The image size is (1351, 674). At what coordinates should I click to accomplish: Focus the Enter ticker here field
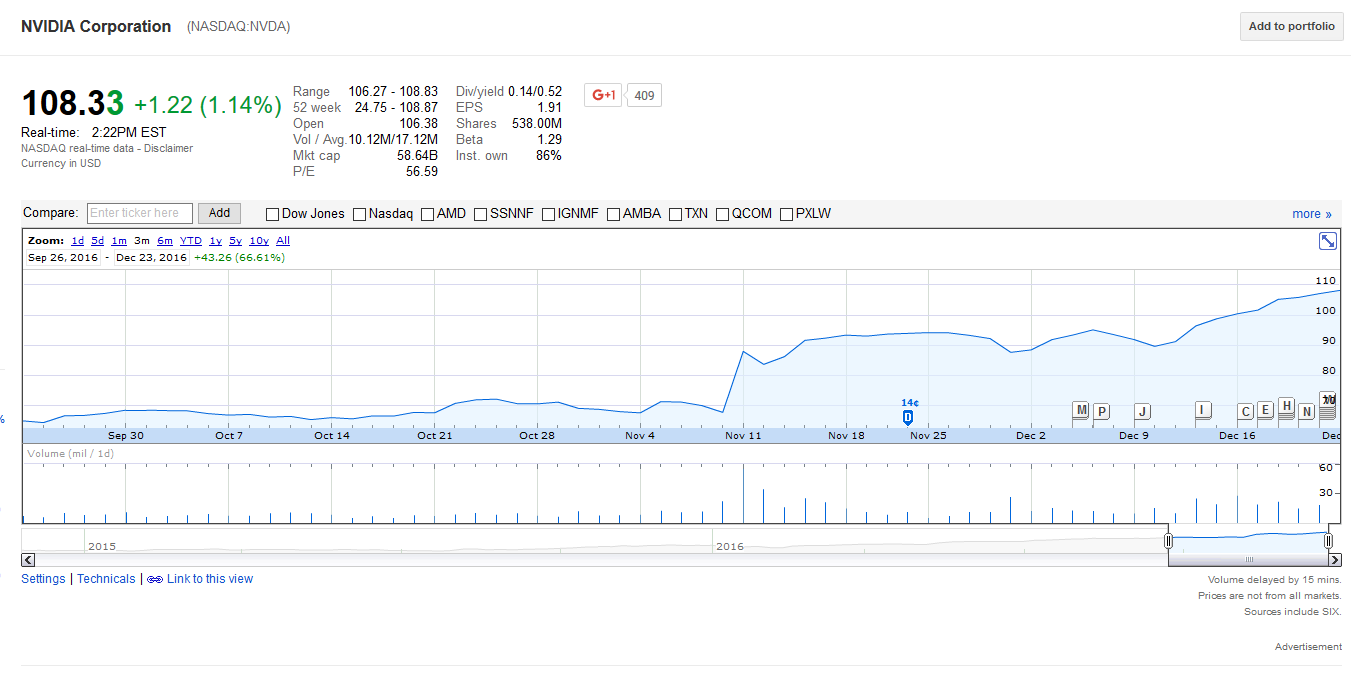[x=140, y=213]
